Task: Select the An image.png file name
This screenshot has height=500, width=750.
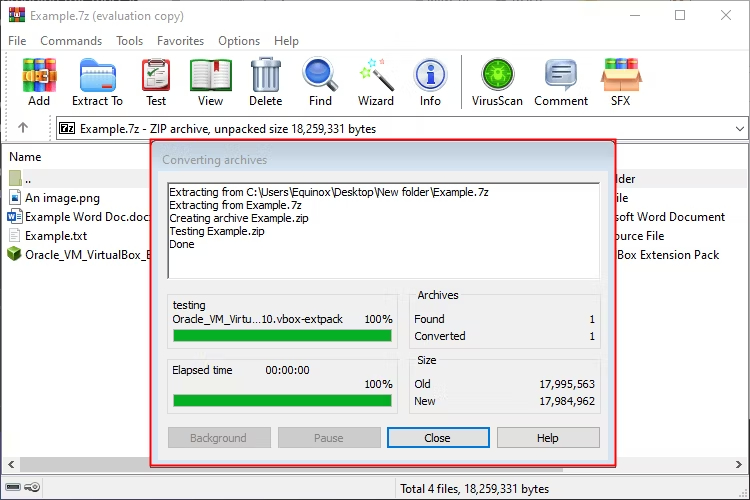Action: [63, 198]
